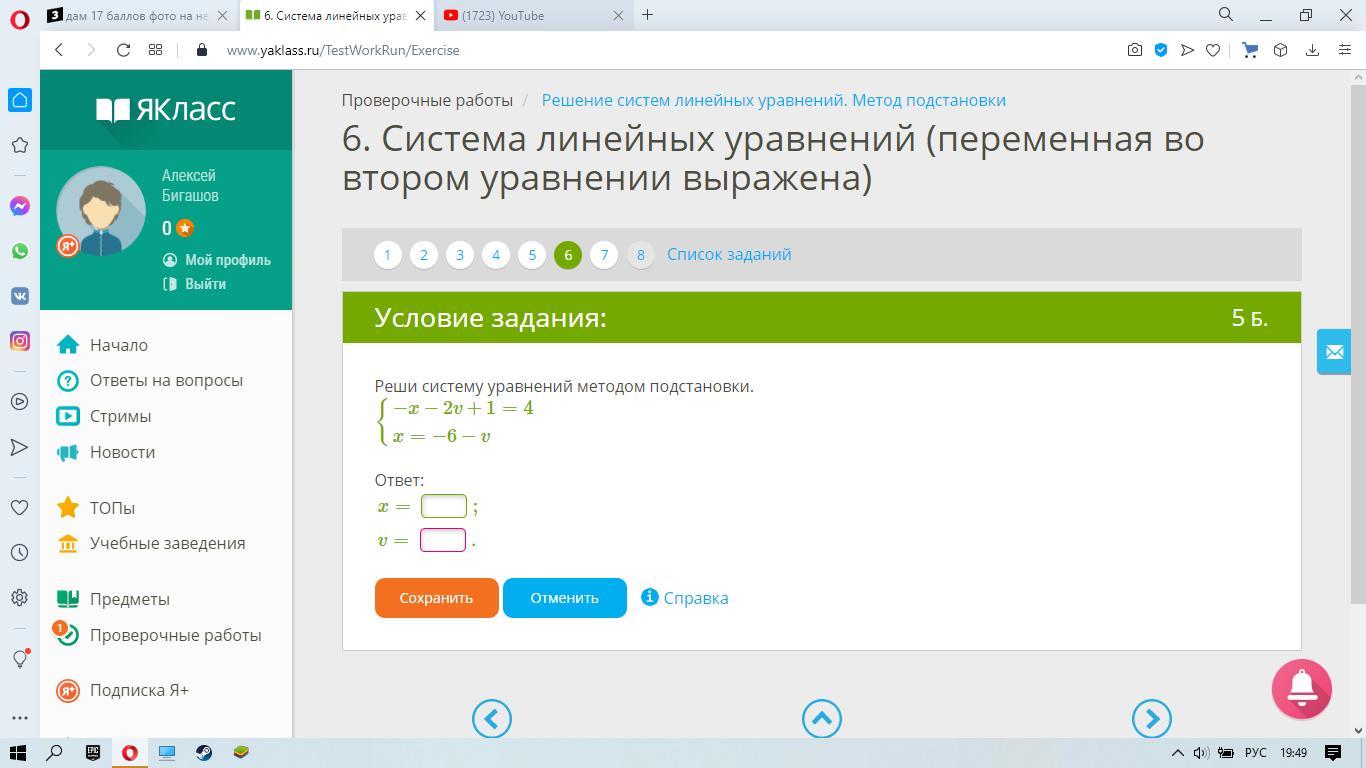
Task: Open Список заданий link
Action: [x=729, y=254]
